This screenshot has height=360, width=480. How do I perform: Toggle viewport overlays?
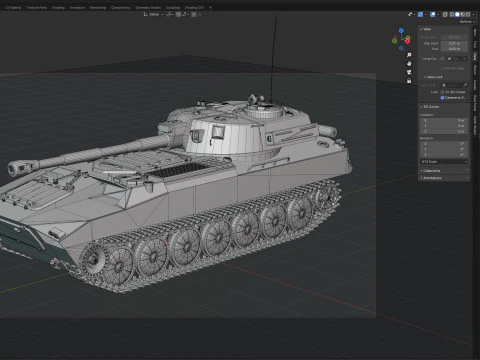click(x=433, y=14)
